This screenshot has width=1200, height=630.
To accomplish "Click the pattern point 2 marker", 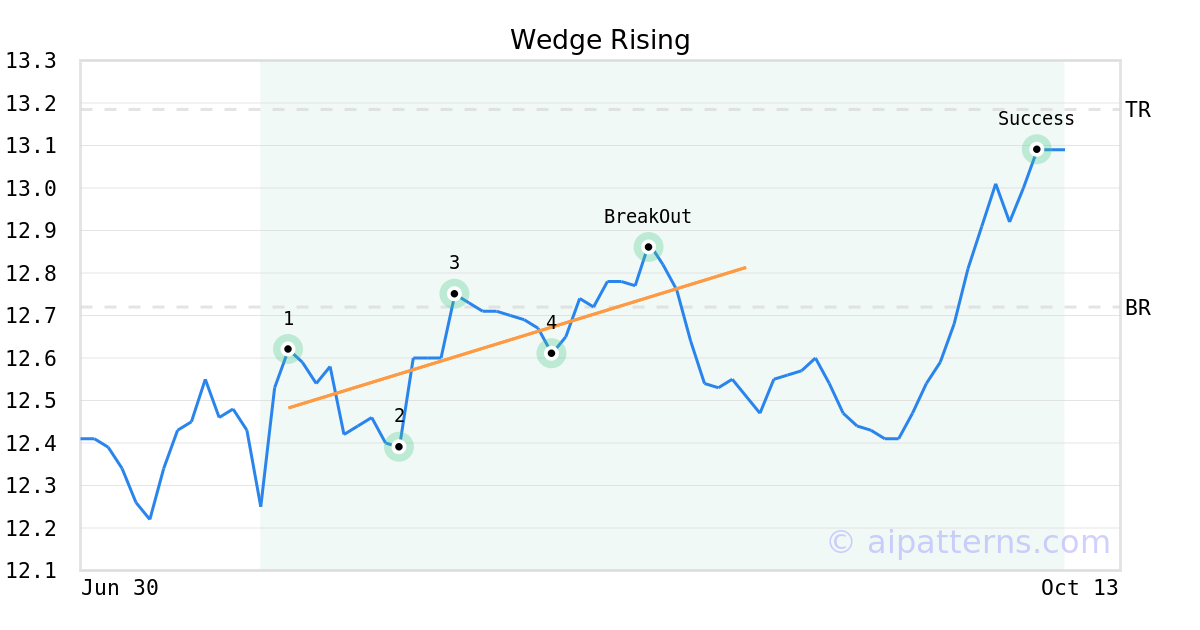I will click(x=399, y=447).
